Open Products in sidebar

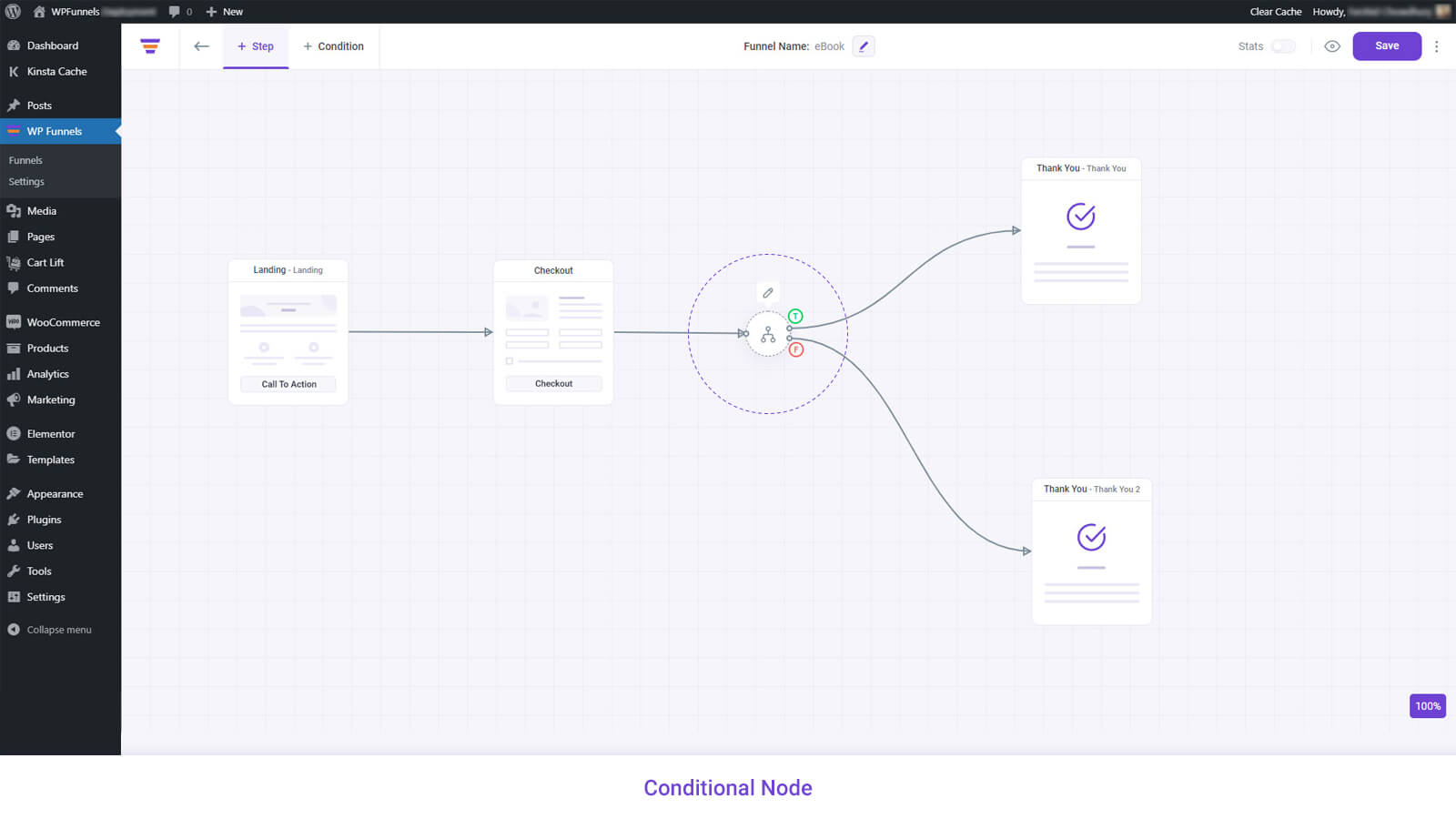60,349
